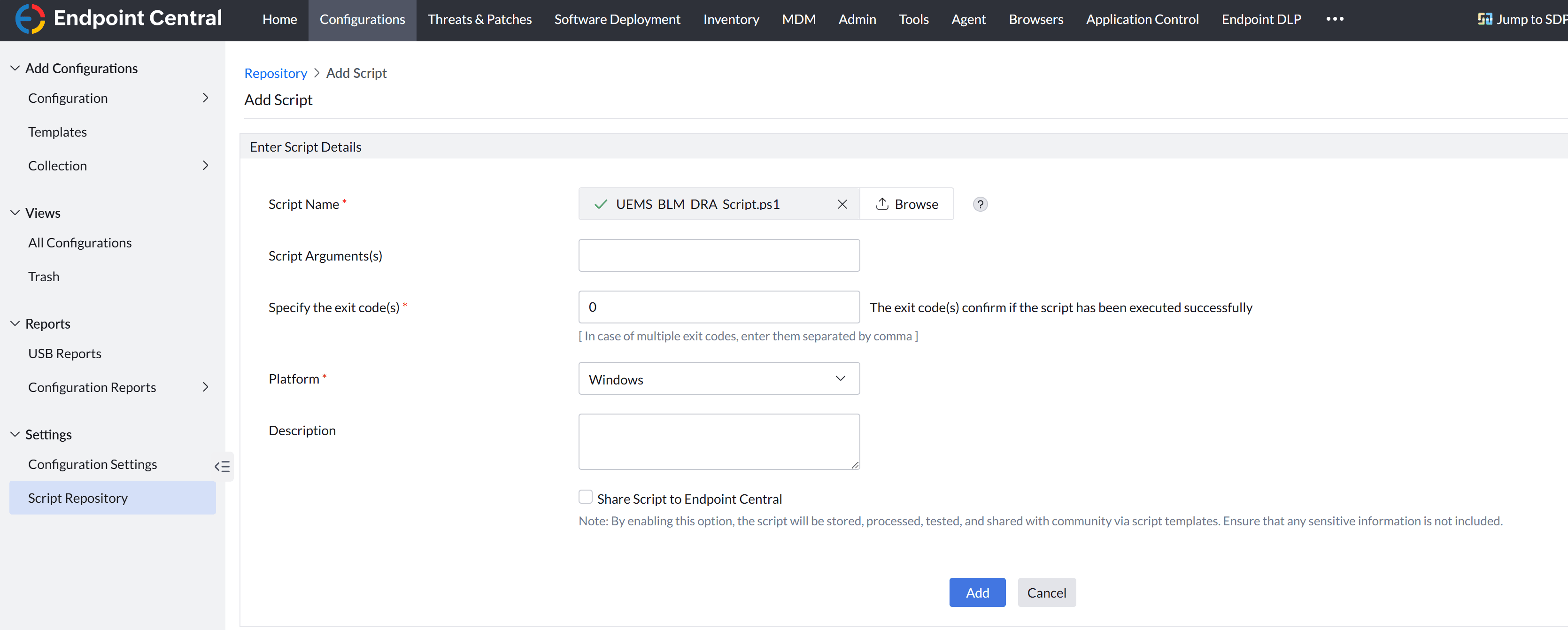Click Browse upload button for script
The width and height of the screenshot is (1568, 630).
(906, 205)
